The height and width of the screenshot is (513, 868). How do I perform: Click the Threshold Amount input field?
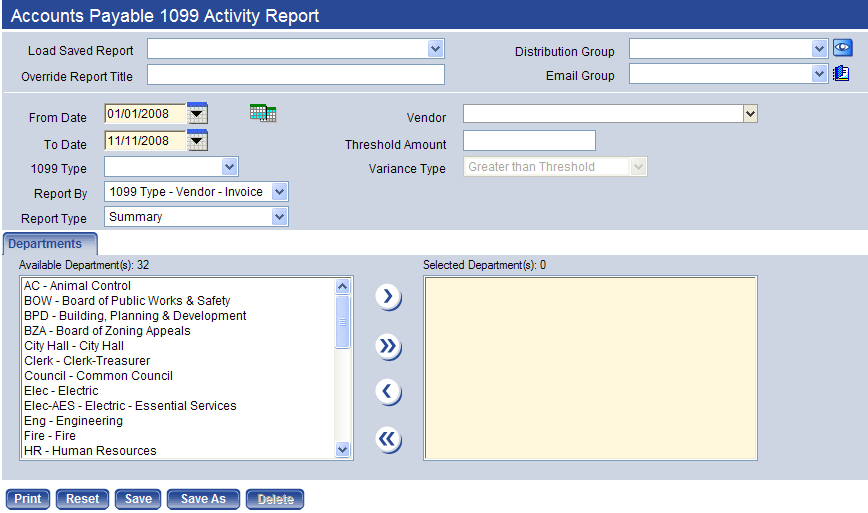coord(529,141)
